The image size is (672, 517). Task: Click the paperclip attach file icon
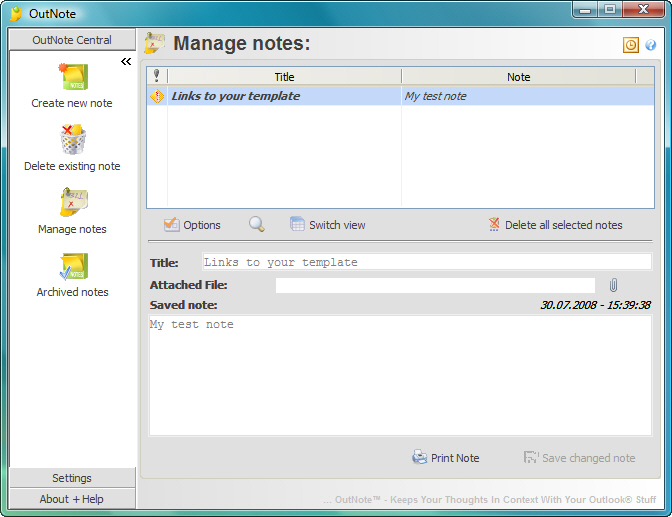pos(613,285)
